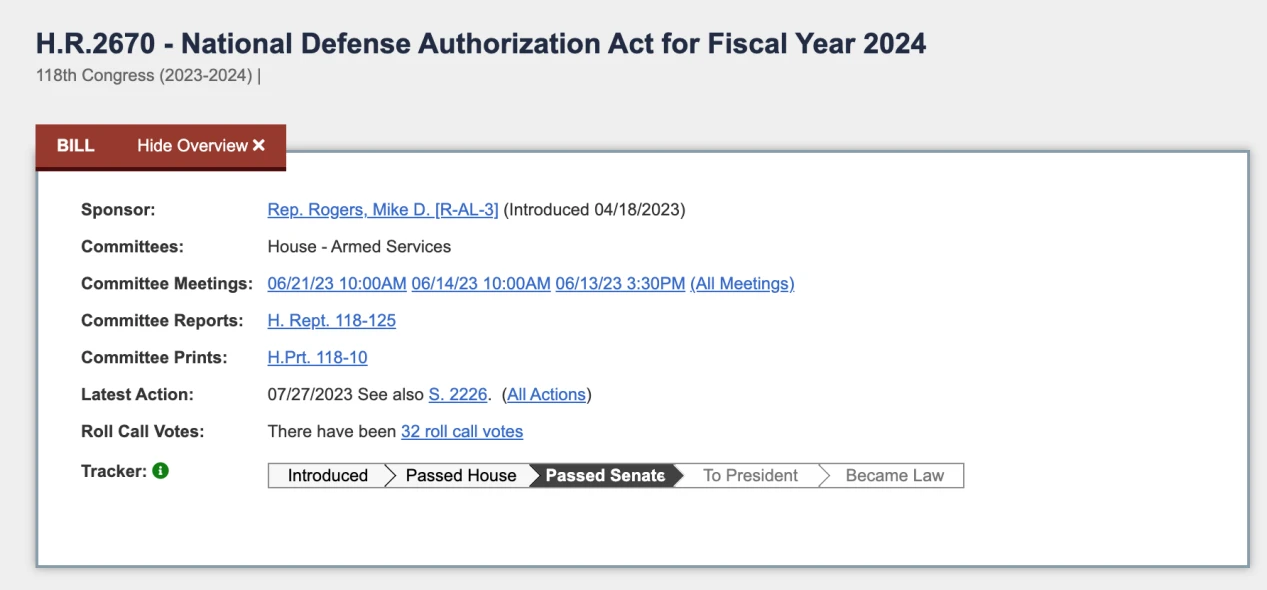Click the Passed House tracker stage

461,476
